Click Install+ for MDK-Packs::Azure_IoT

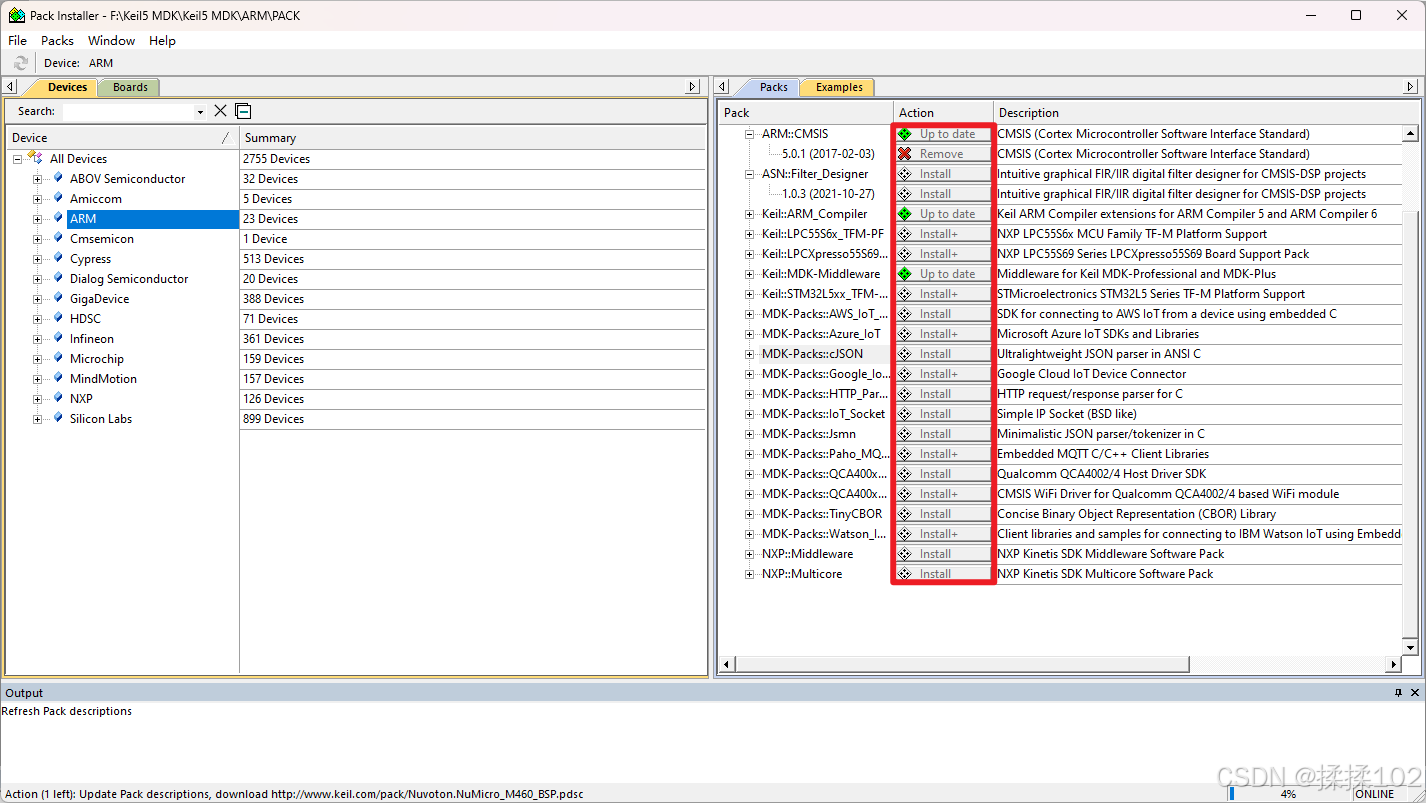[943, 334]
